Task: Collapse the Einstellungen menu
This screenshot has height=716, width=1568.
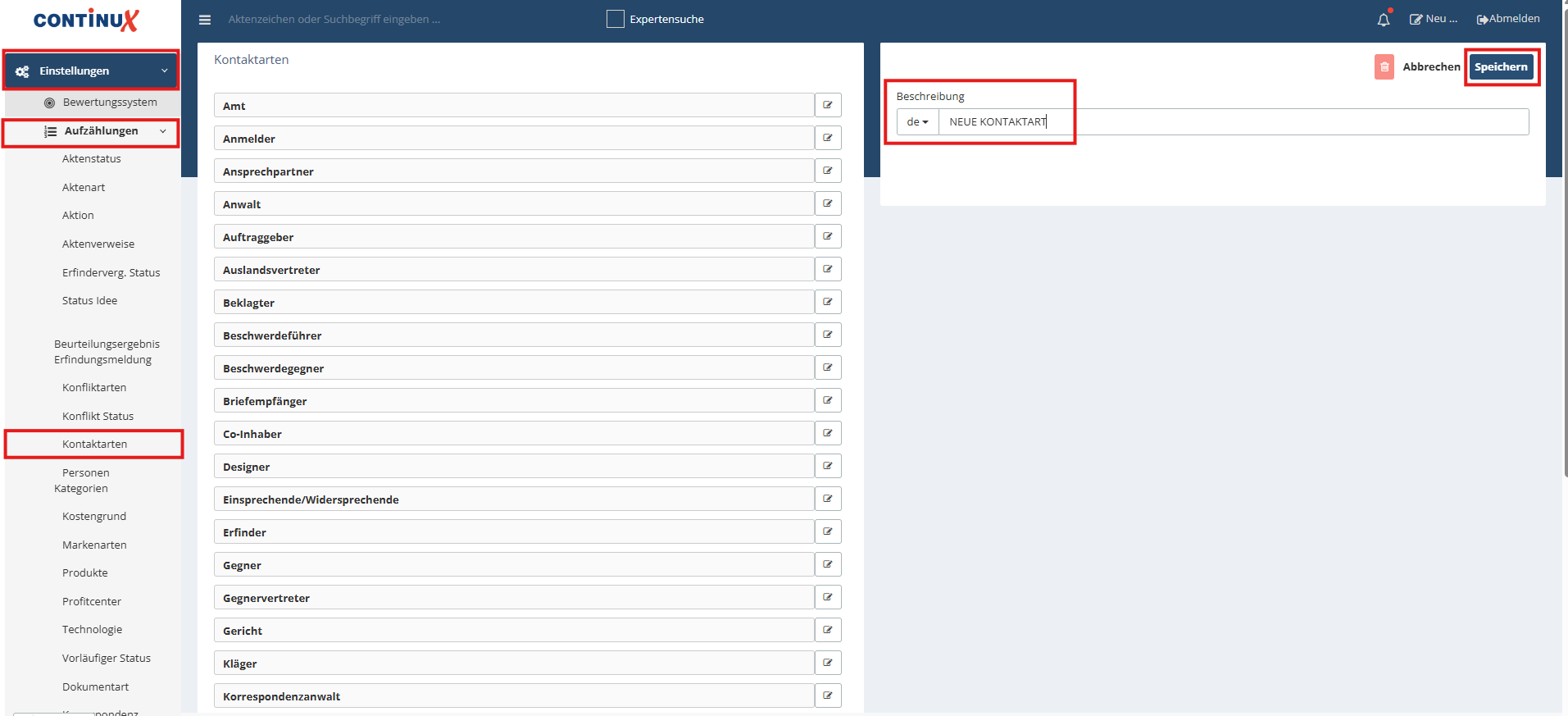Action: click(x=91, y=71)
